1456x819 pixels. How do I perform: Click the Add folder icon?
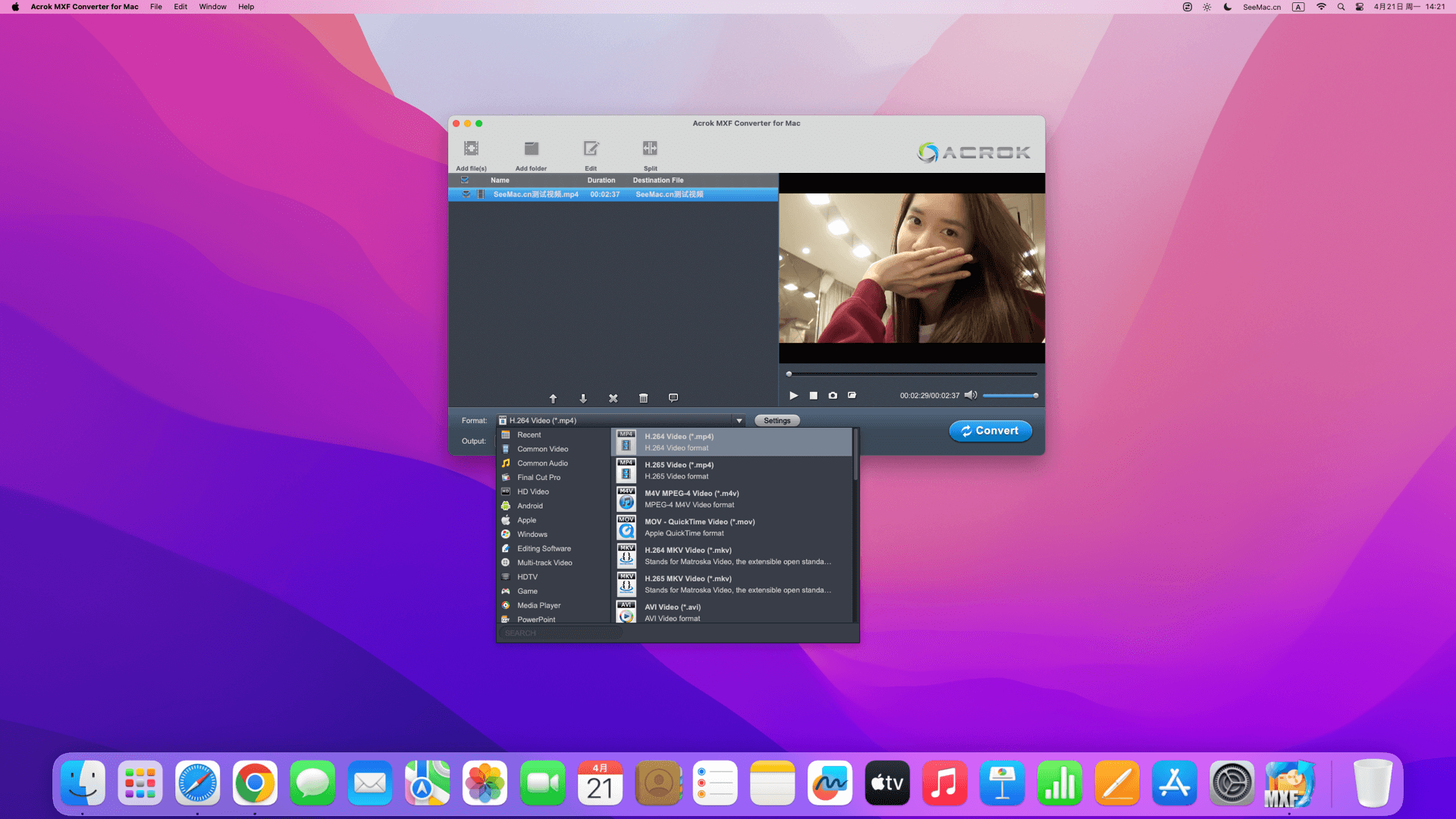531,149
